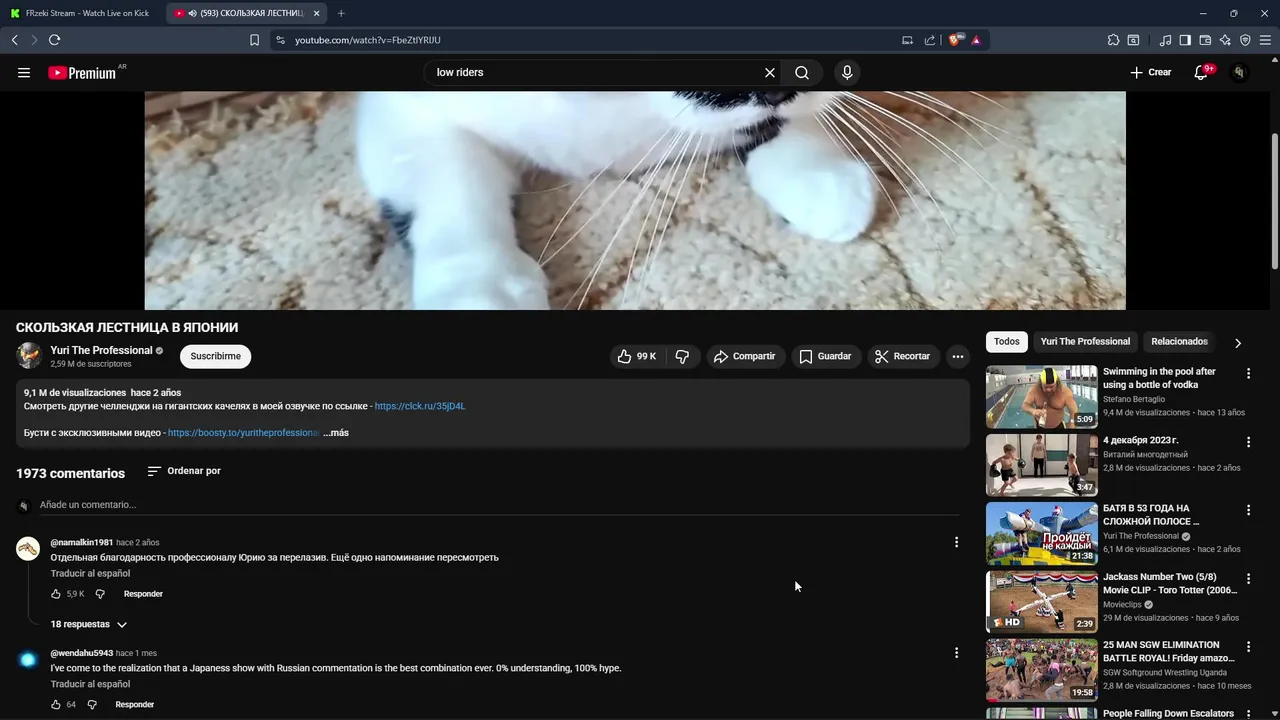Open menu for 4 декабря 2023 video
The height and width of the screenshot is (720, 1280).
pyautogui.click(x=1248, y=442)
